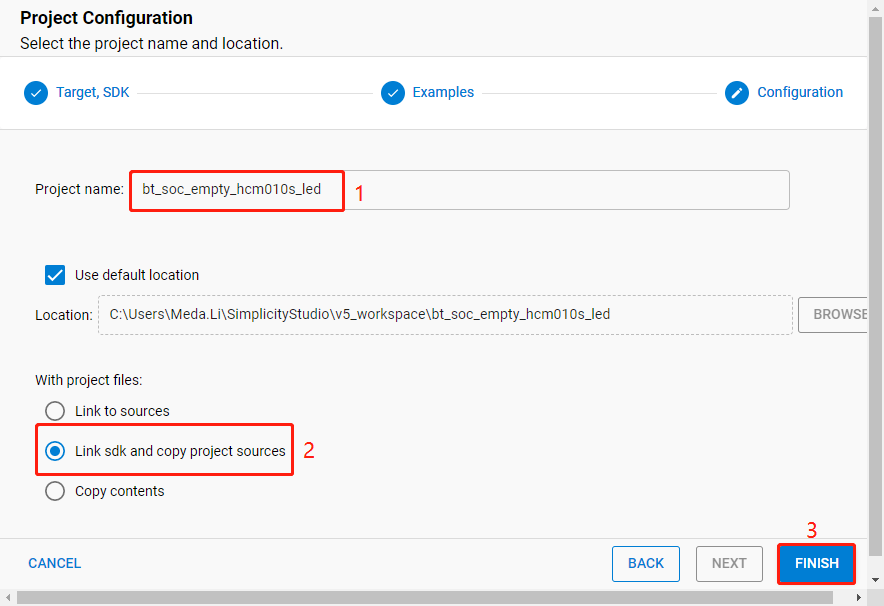Select the Configuration step label

(799, 93)
